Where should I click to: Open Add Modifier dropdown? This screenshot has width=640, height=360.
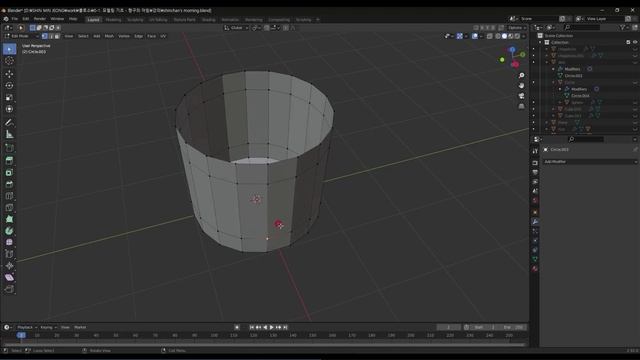tap(590, 162)
